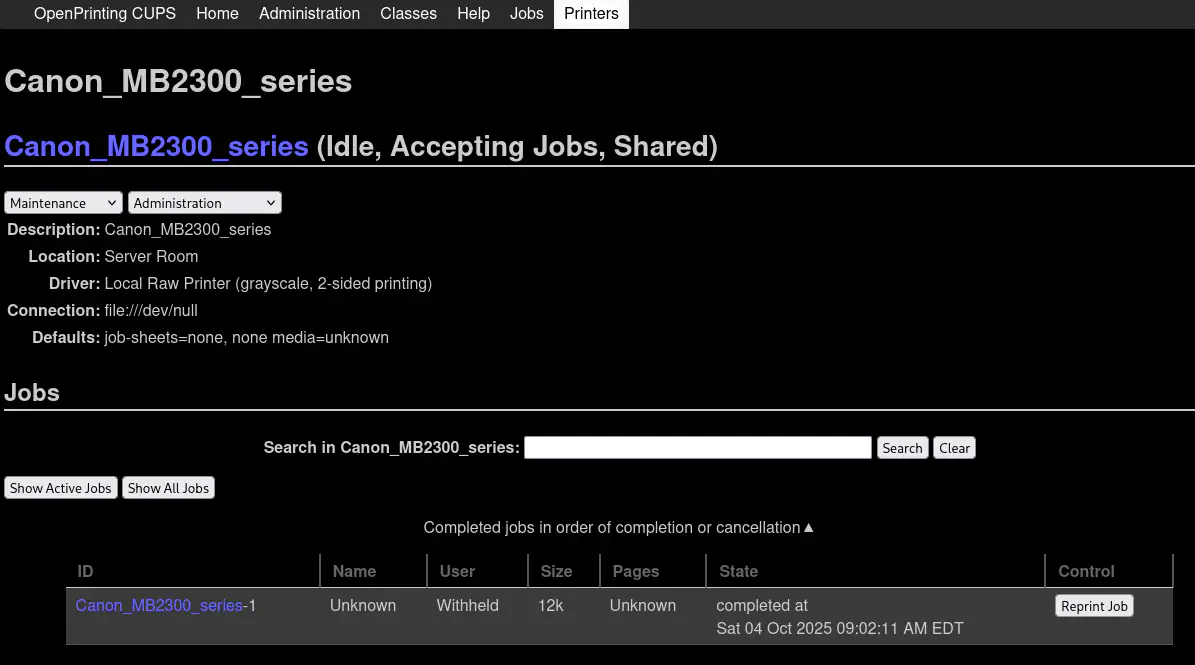Click the ID column header
Screen dimensions: 1195x665
click(86, 572)
